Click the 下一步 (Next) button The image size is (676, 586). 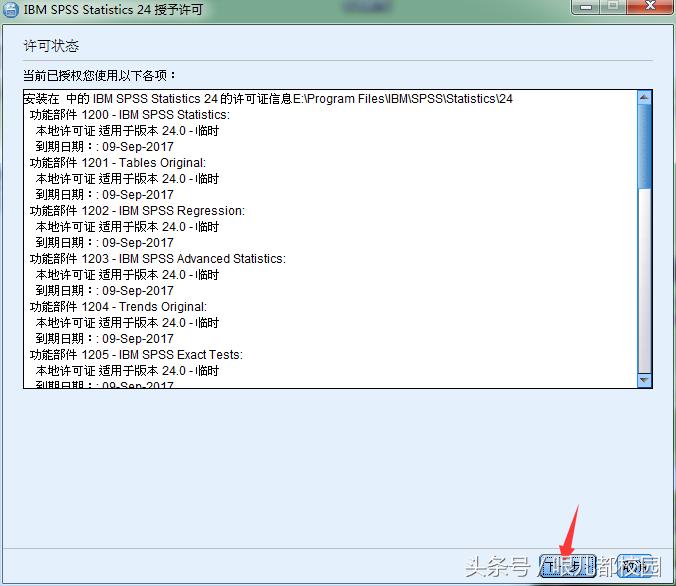click(x=567, y=566)
